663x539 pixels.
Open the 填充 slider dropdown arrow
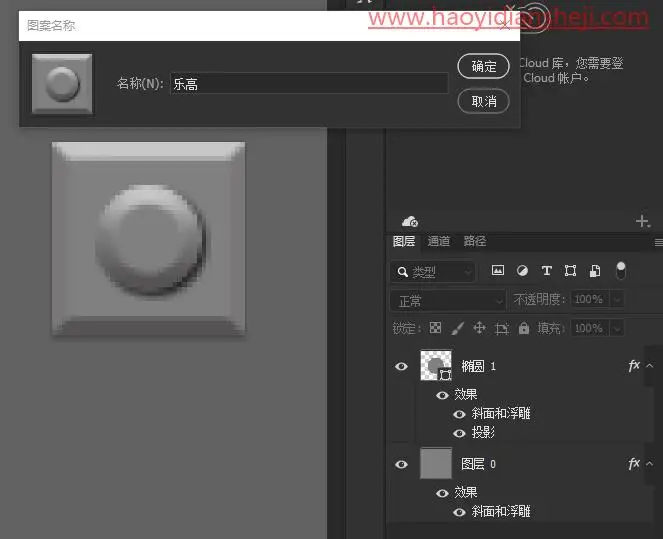tap(617, 328)
